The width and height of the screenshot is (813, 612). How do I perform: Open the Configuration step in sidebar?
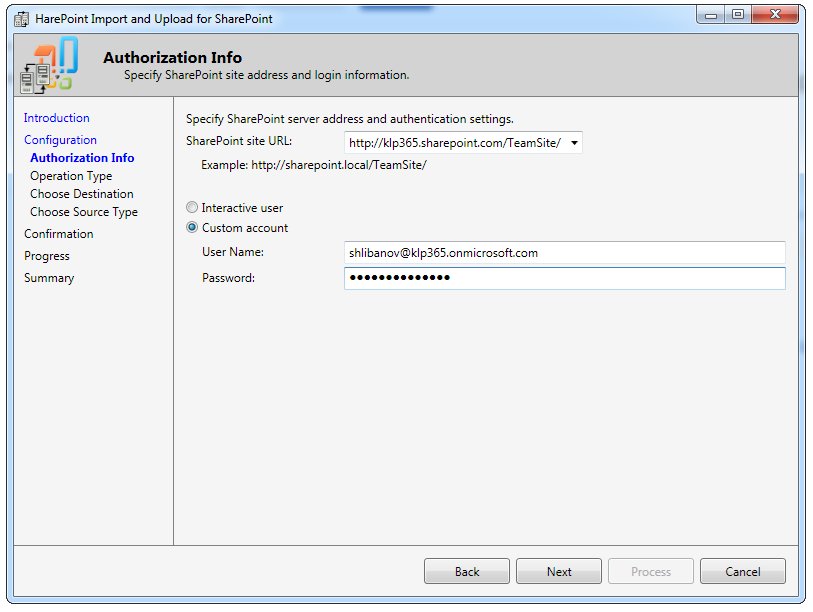(x=60, y=140)
